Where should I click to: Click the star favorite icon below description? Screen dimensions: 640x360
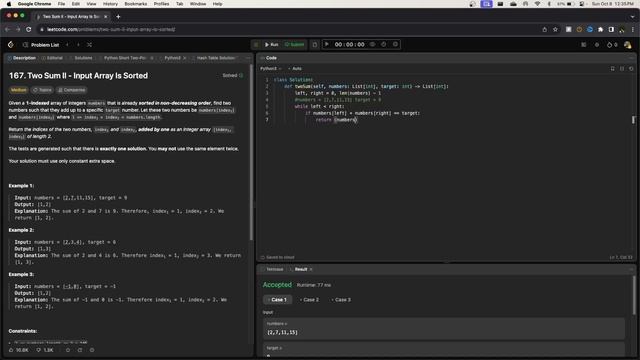[68, 350]
